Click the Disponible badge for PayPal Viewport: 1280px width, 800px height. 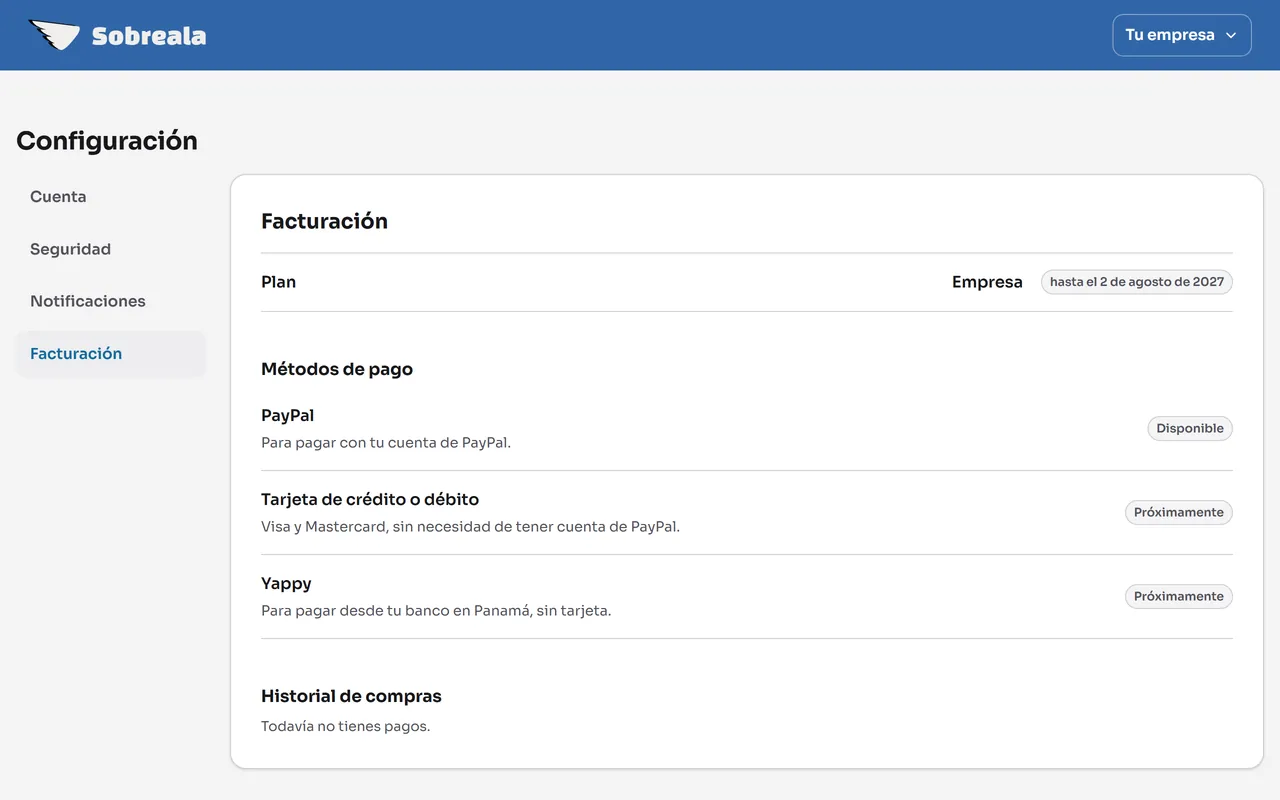tap(1190, 428)
